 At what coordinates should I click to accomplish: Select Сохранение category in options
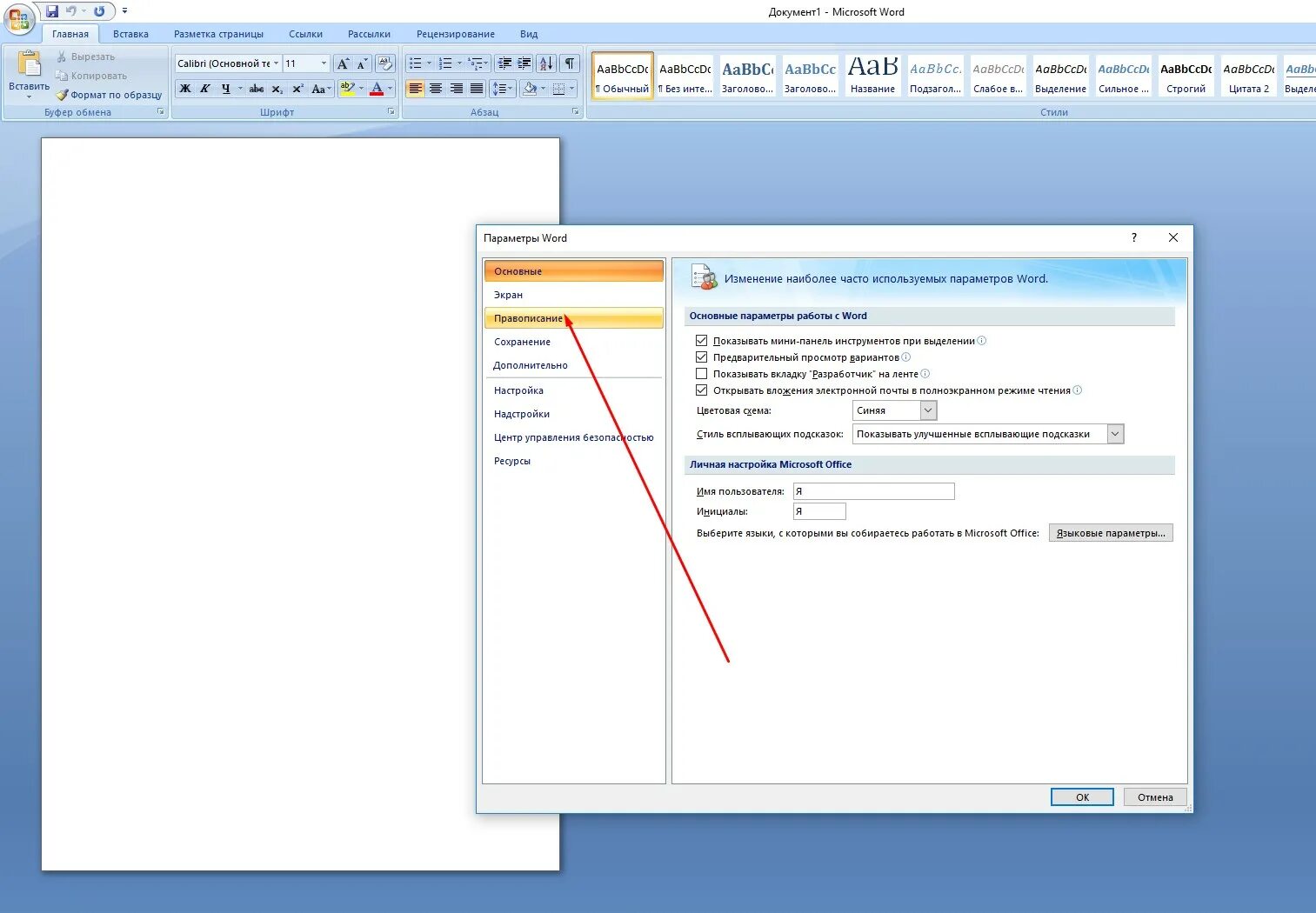click(573, 342)
